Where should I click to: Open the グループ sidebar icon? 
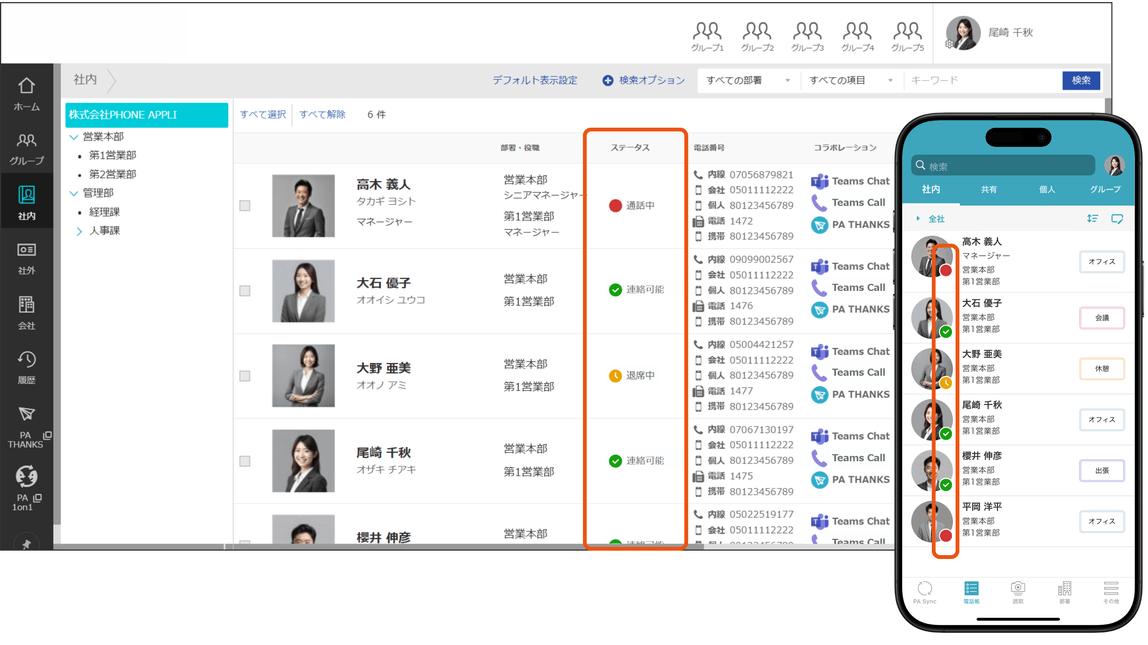(26, 149)
